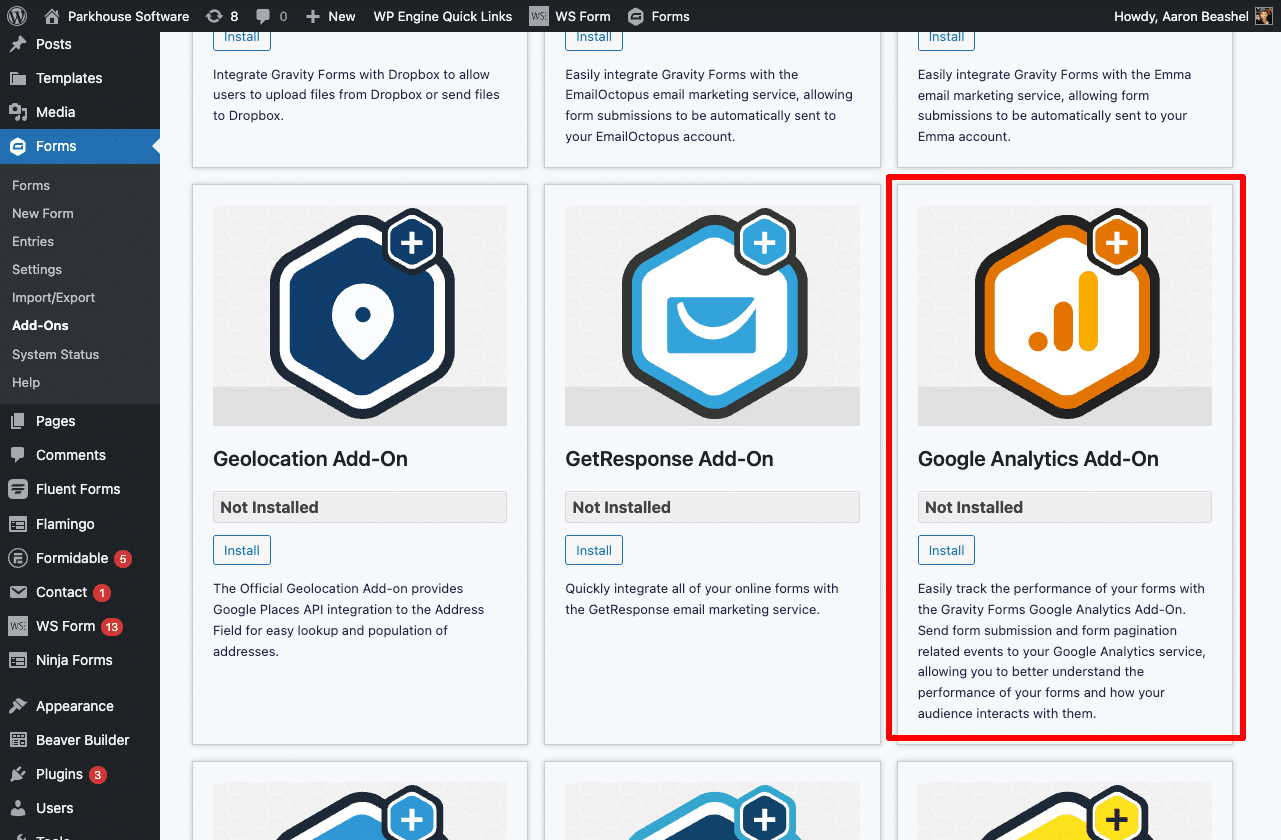Click the Formidable notification badge showing 5
Screen dimensions: 1281x840
click(x=123, y=559)
